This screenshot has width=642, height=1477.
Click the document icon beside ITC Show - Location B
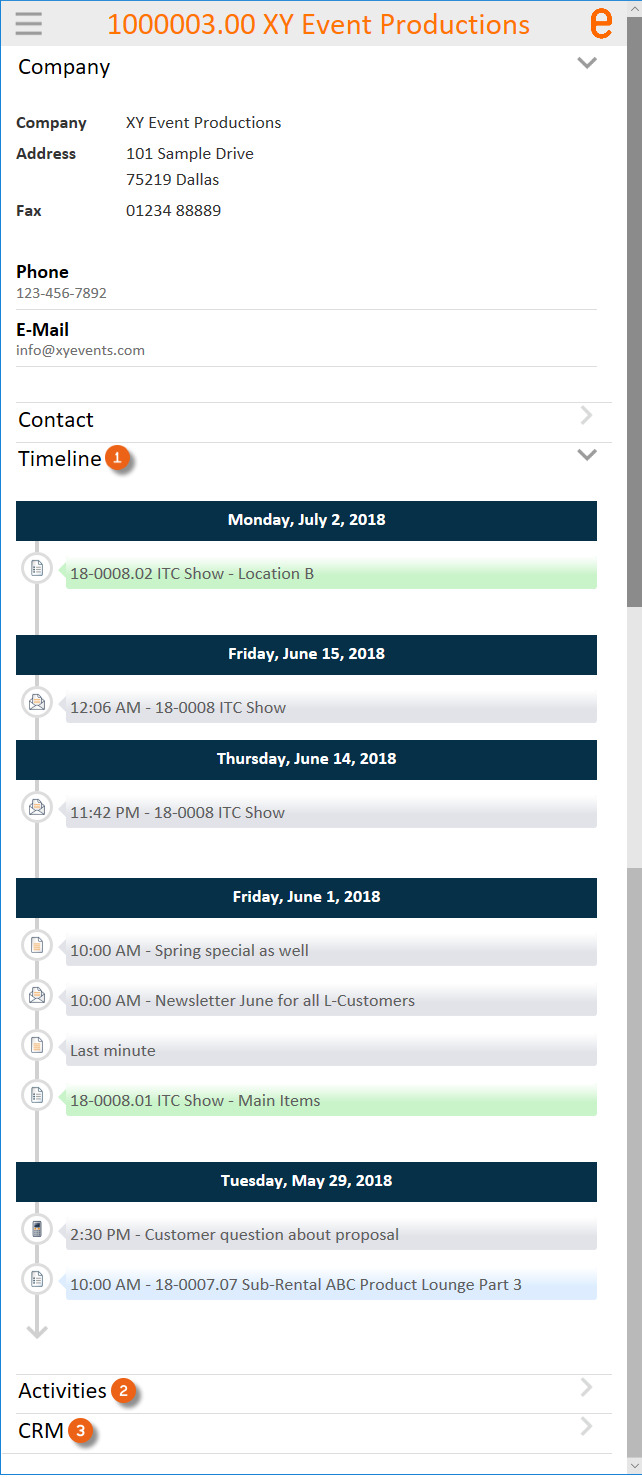[37, 568]
